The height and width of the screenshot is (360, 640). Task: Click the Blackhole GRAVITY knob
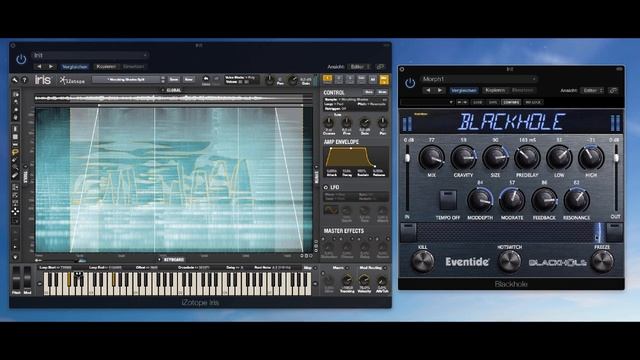click(463, 158)
